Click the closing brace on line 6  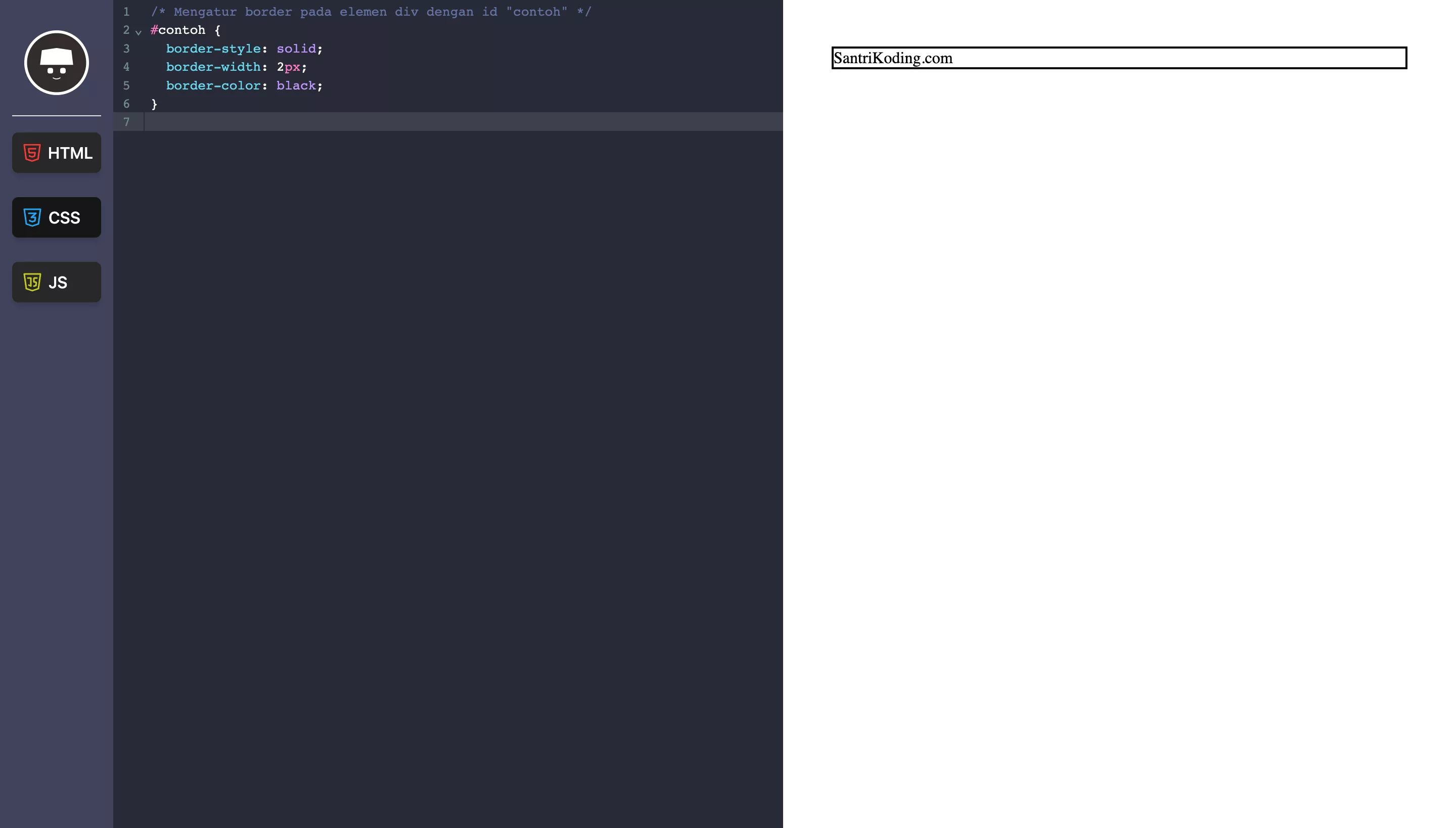[154, 104]
